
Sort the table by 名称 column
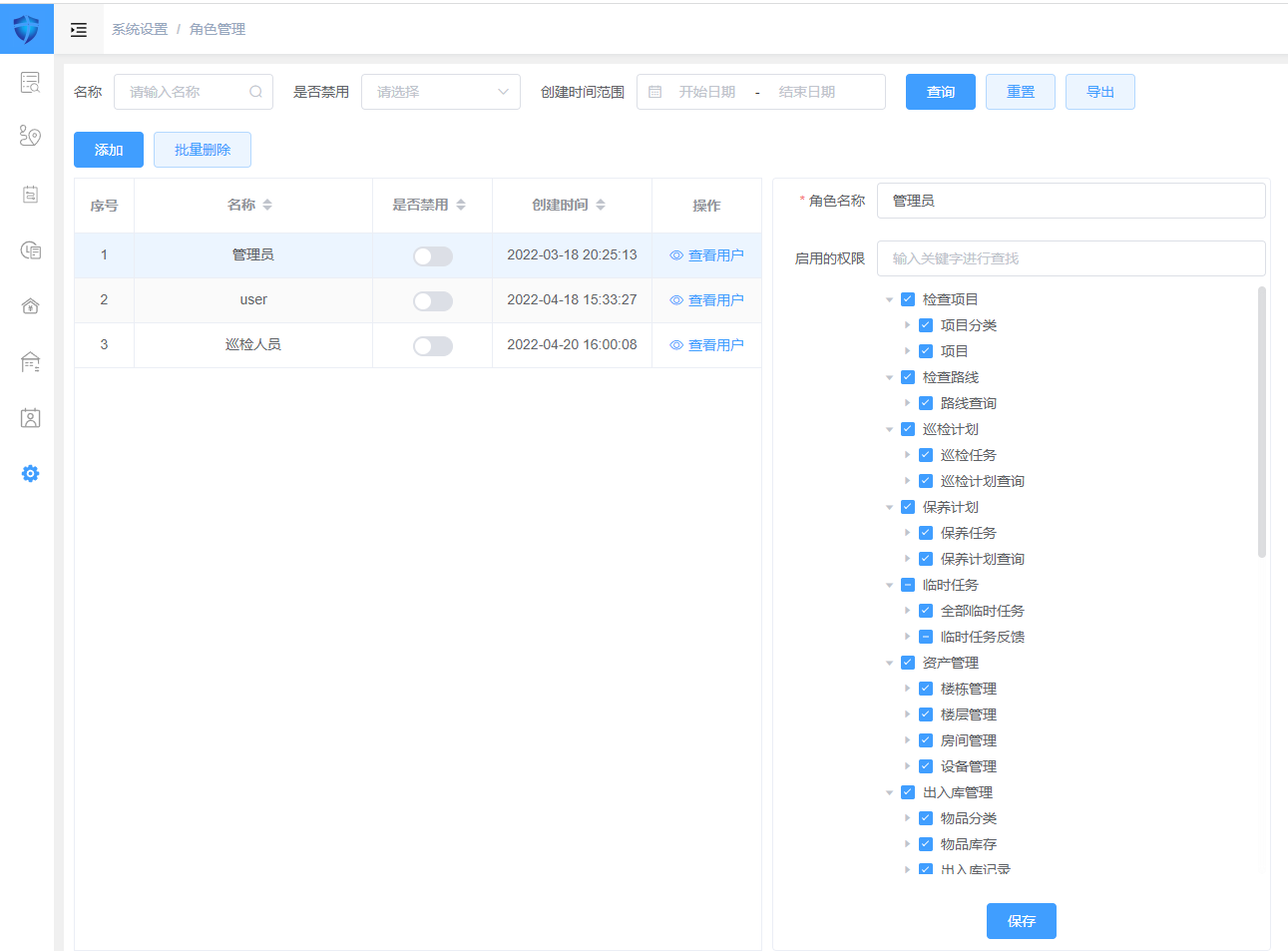[267, 205]
